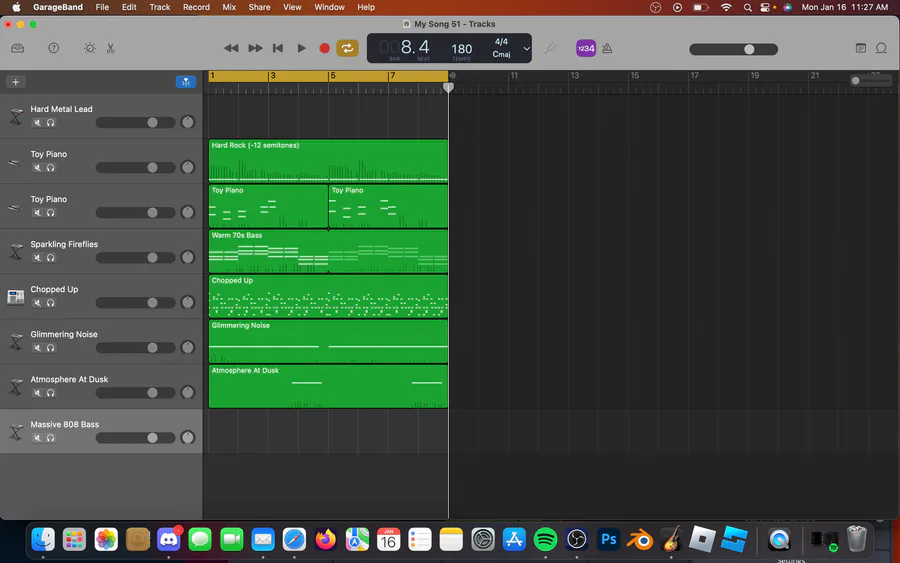Open the Record menu
This screenshot has height=563, width=900.
(x=196, y=7)
